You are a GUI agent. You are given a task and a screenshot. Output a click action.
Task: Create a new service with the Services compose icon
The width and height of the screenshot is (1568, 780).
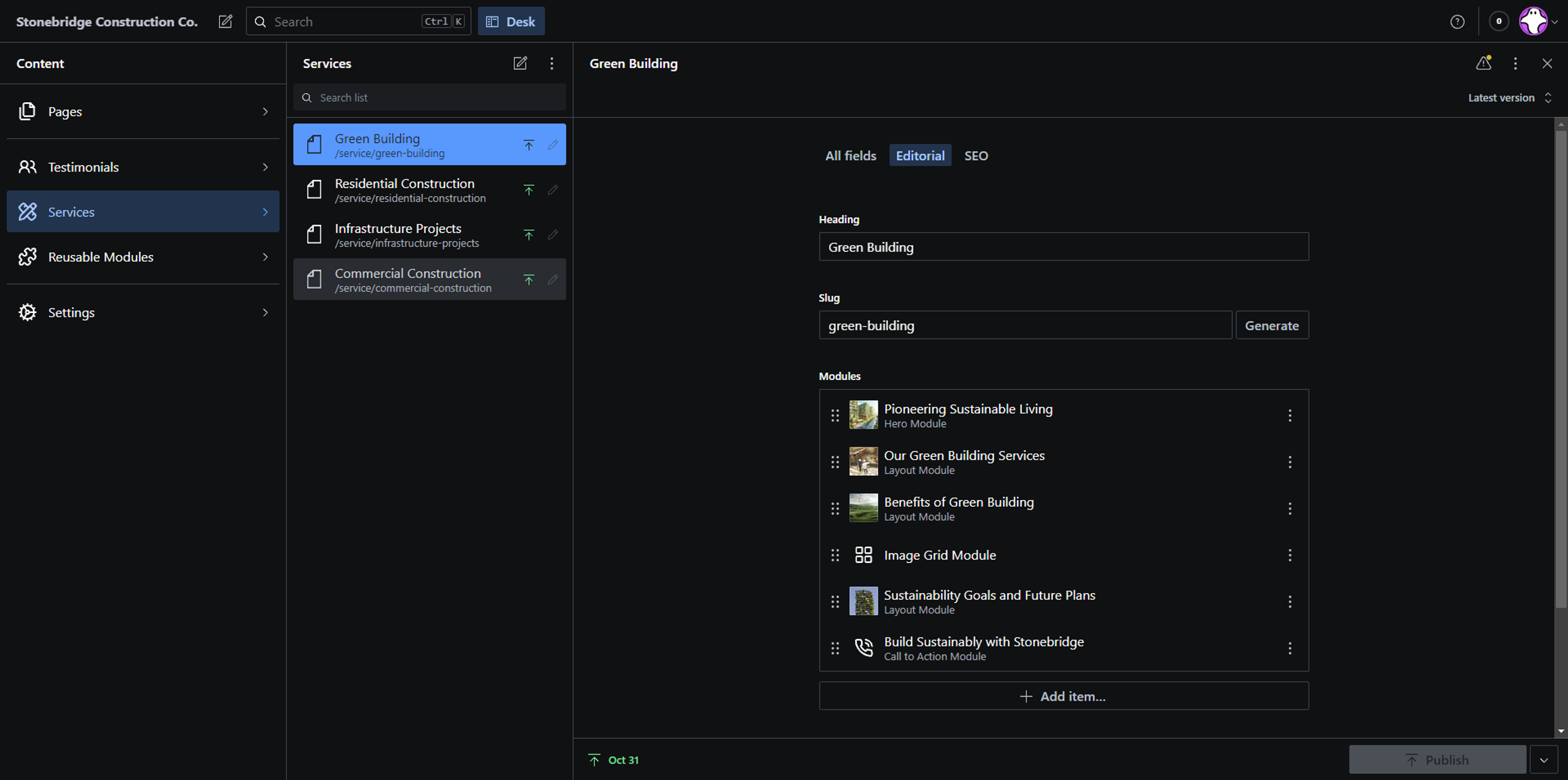(x=520, y=63)
